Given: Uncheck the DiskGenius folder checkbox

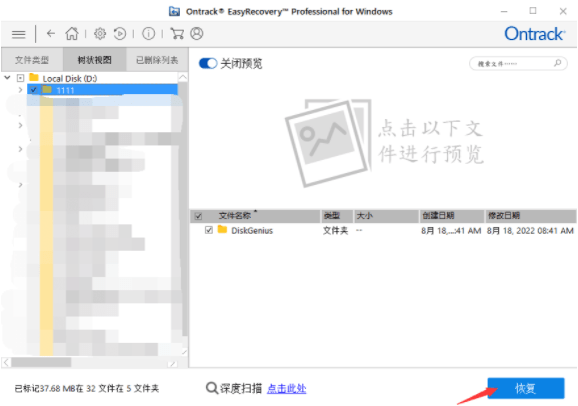Looking at the screenshot, I should coord(209,230).
